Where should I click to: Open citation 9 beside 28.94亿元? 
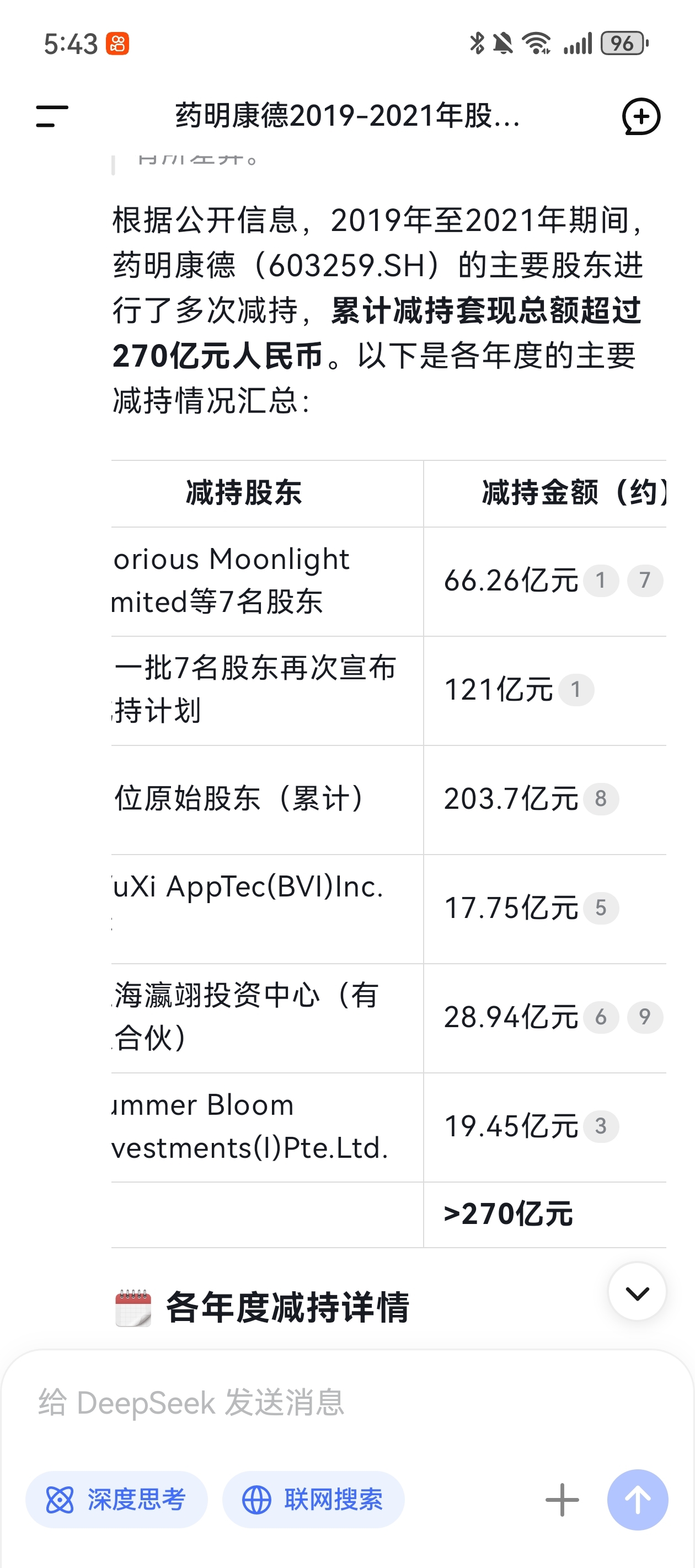coord(645,1017)
